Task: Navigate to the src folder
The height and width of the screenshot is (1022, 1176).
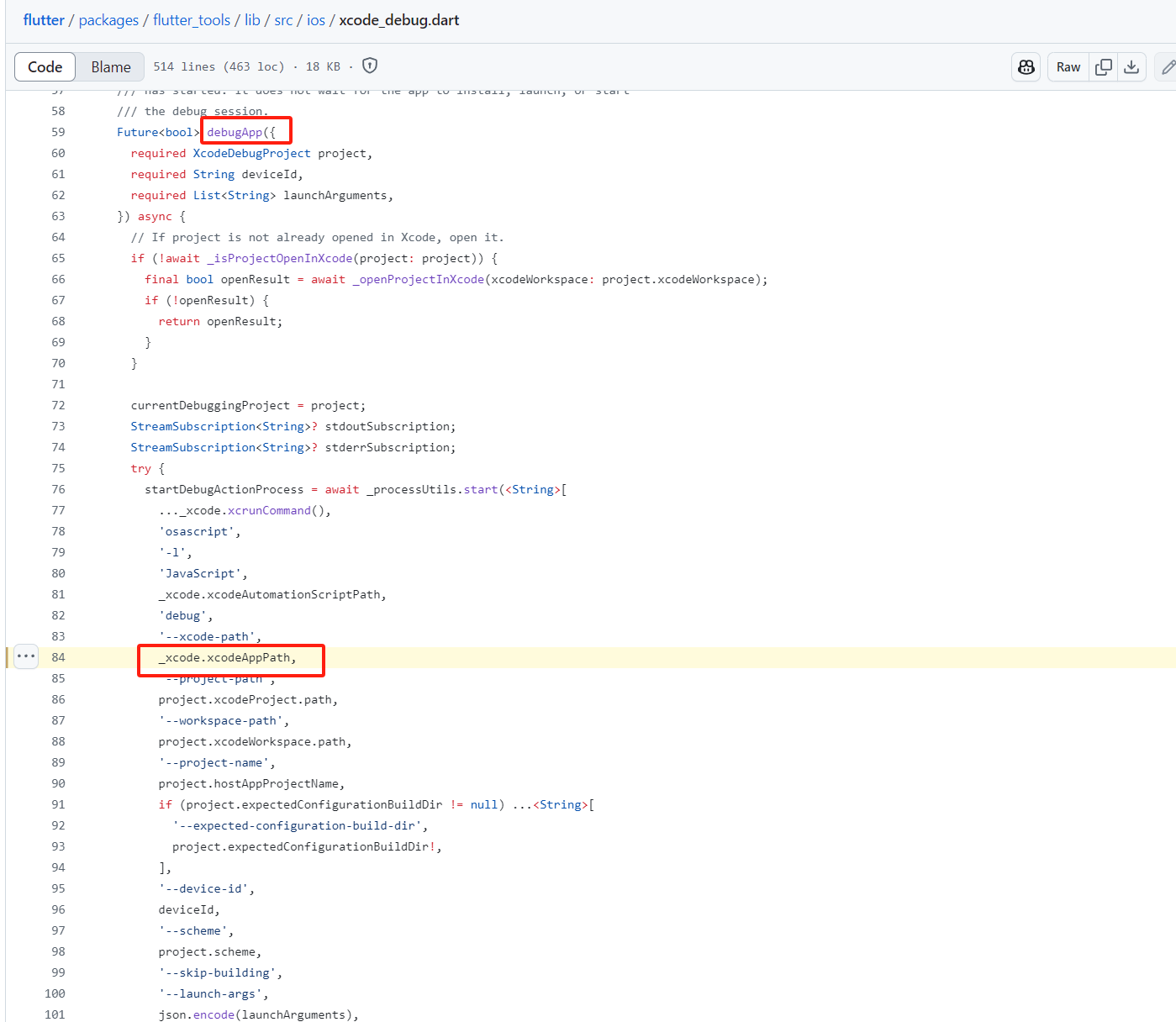Action: pos(283,20)
